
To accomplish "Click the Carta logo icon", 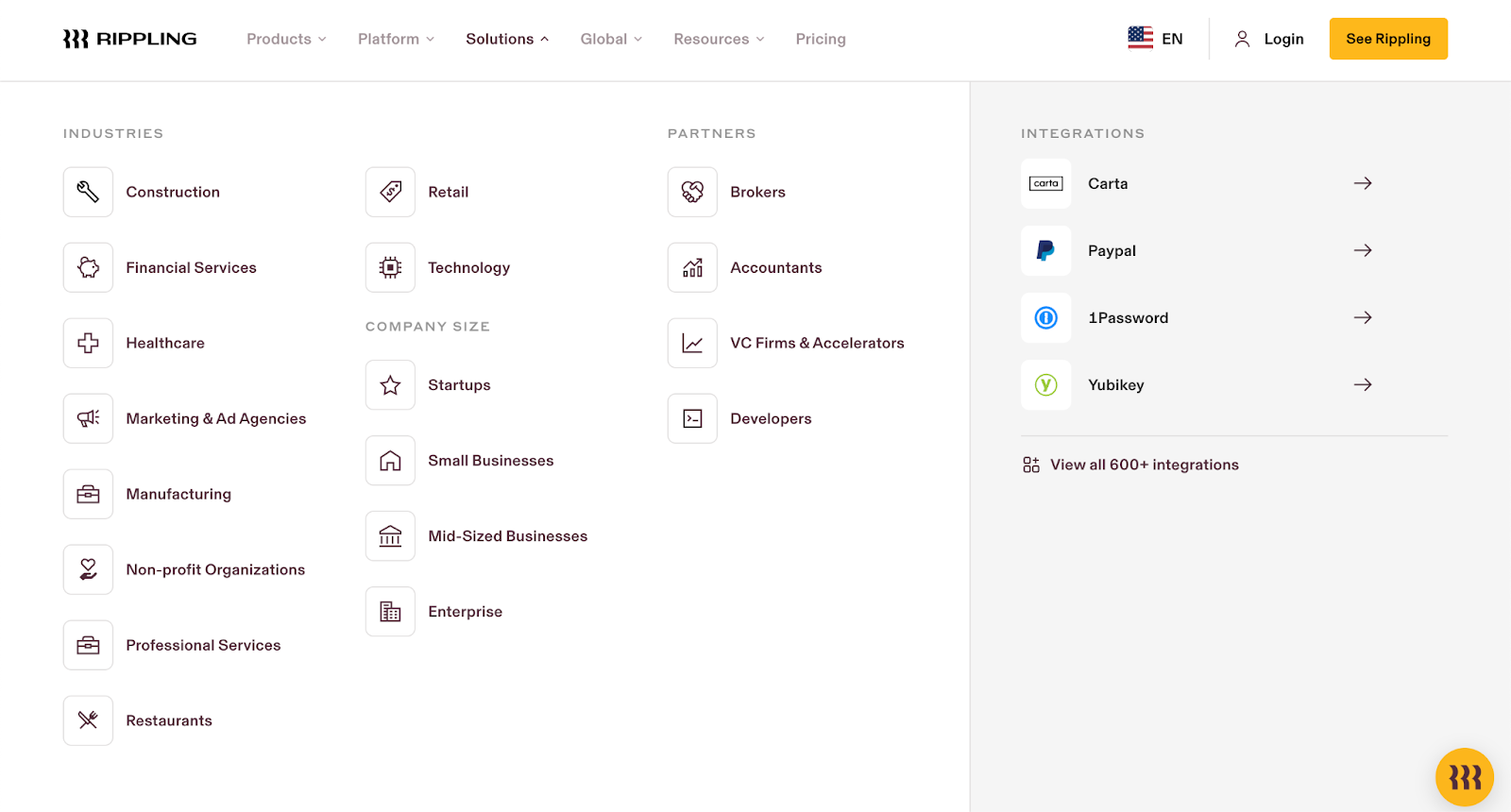I will point(1045,183).
